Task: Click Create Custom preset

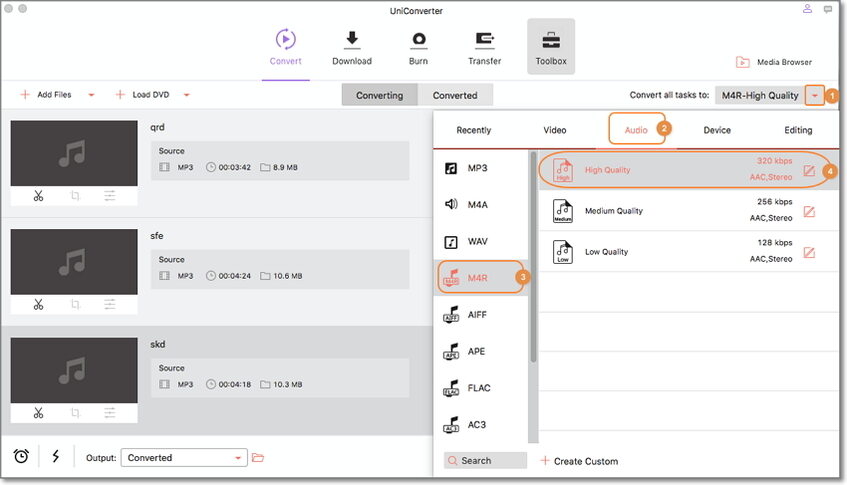Action: pyautogui.click(x=579, y=461)
